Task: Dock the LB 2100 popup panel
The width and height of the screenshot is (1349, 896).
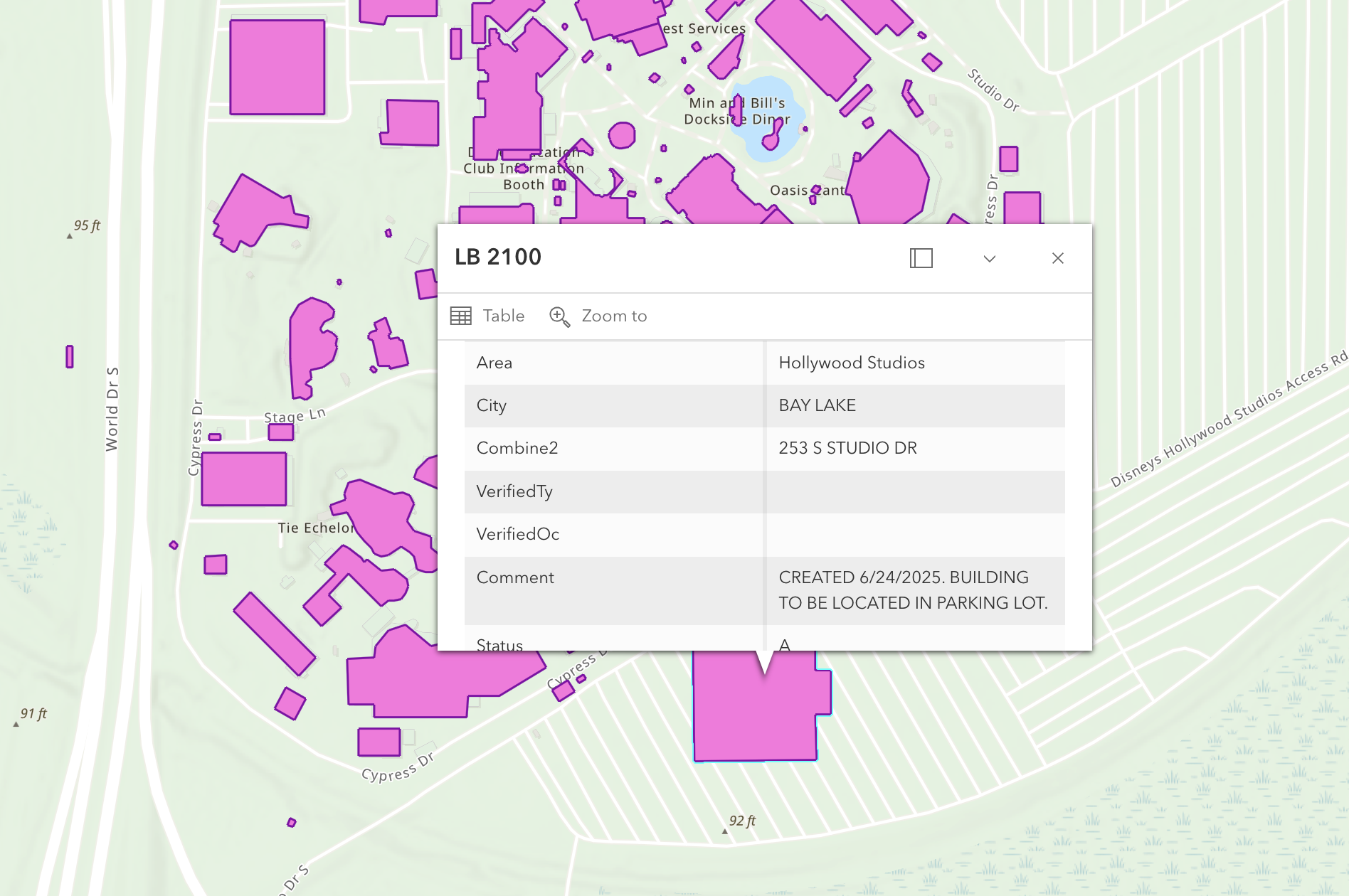Action: (921, 258)
